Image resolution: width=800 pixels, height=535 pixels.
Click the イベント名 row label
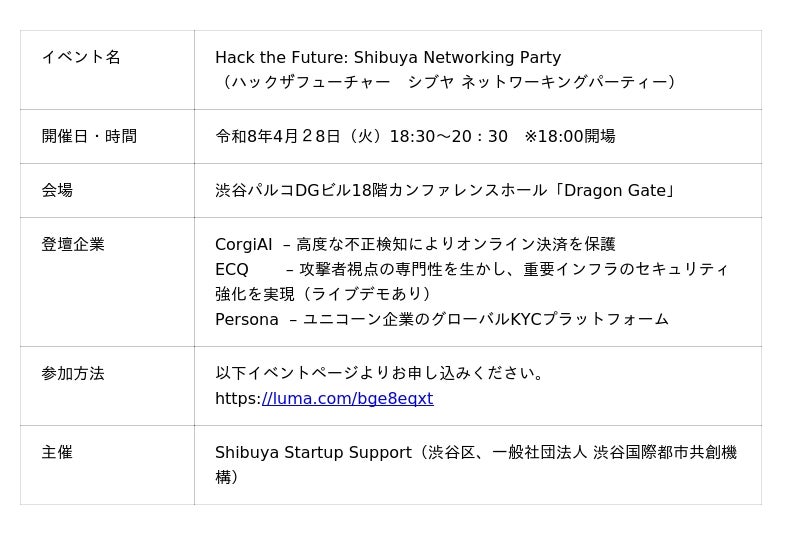(x=81, y=57)
